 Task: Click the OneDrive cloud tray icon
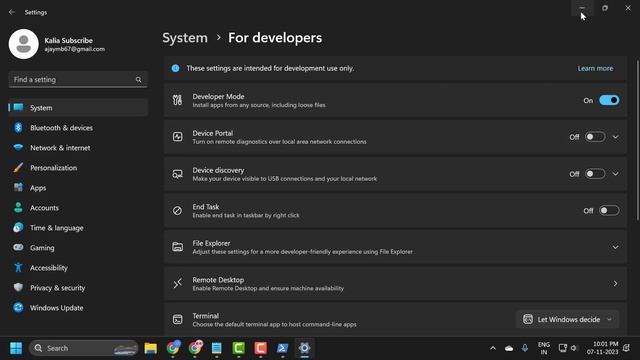tap(509, 348)
